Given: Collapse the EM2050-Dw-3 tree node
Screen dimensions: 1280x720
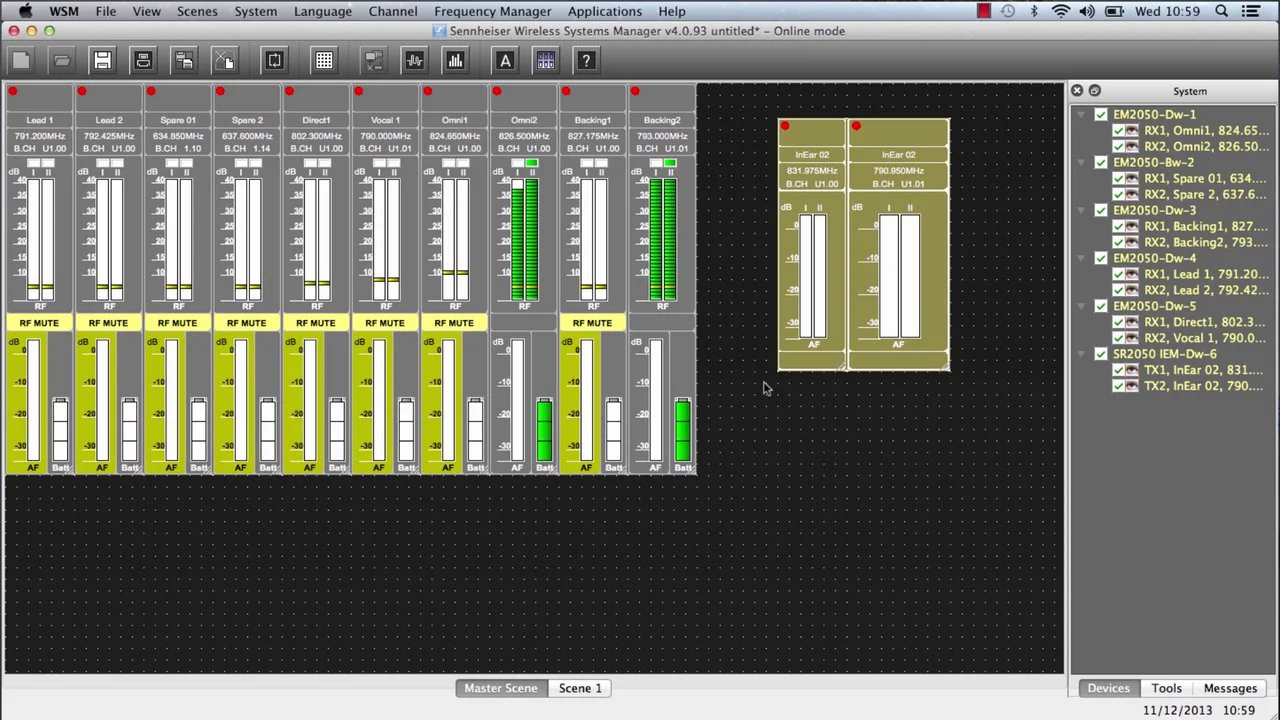Looking at the screenshot, I should tap(1083, 211).
